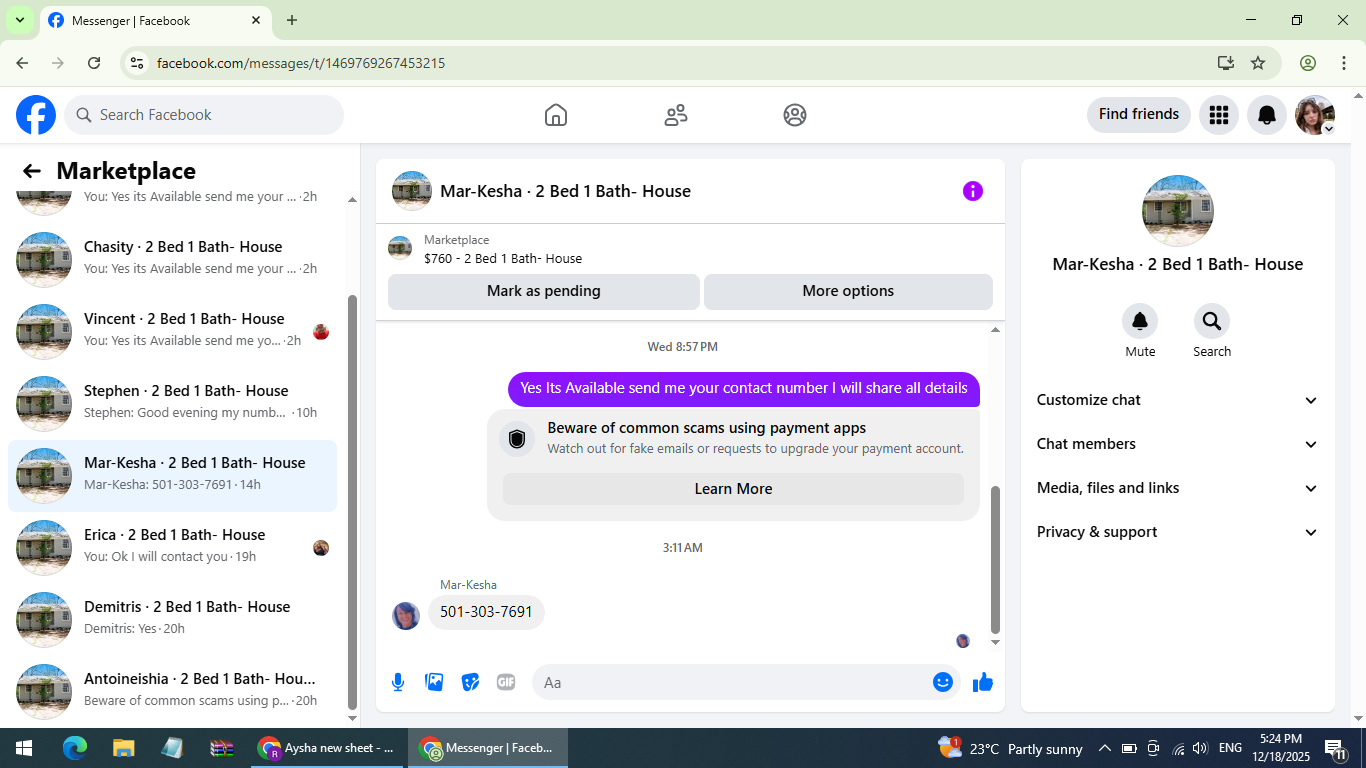Click the conversation list scrollbar thumb
The image size is (1366, 768).
click(351, 500)
